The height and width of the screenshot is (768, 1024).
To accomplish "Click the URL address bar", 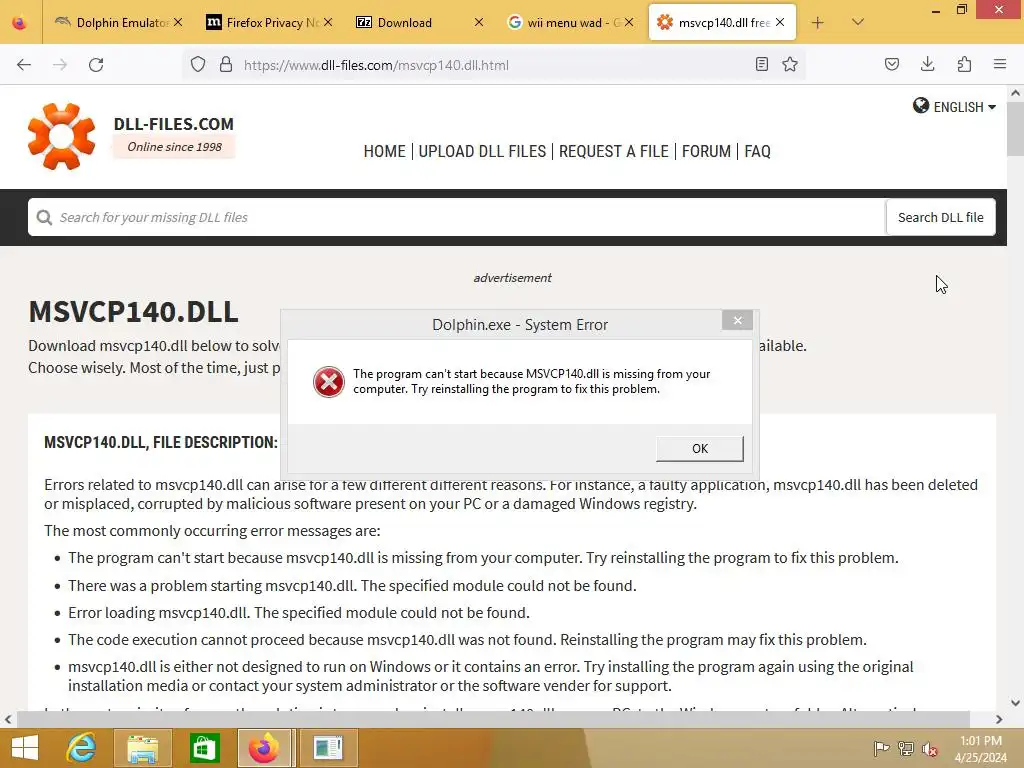I will (493, 65).
